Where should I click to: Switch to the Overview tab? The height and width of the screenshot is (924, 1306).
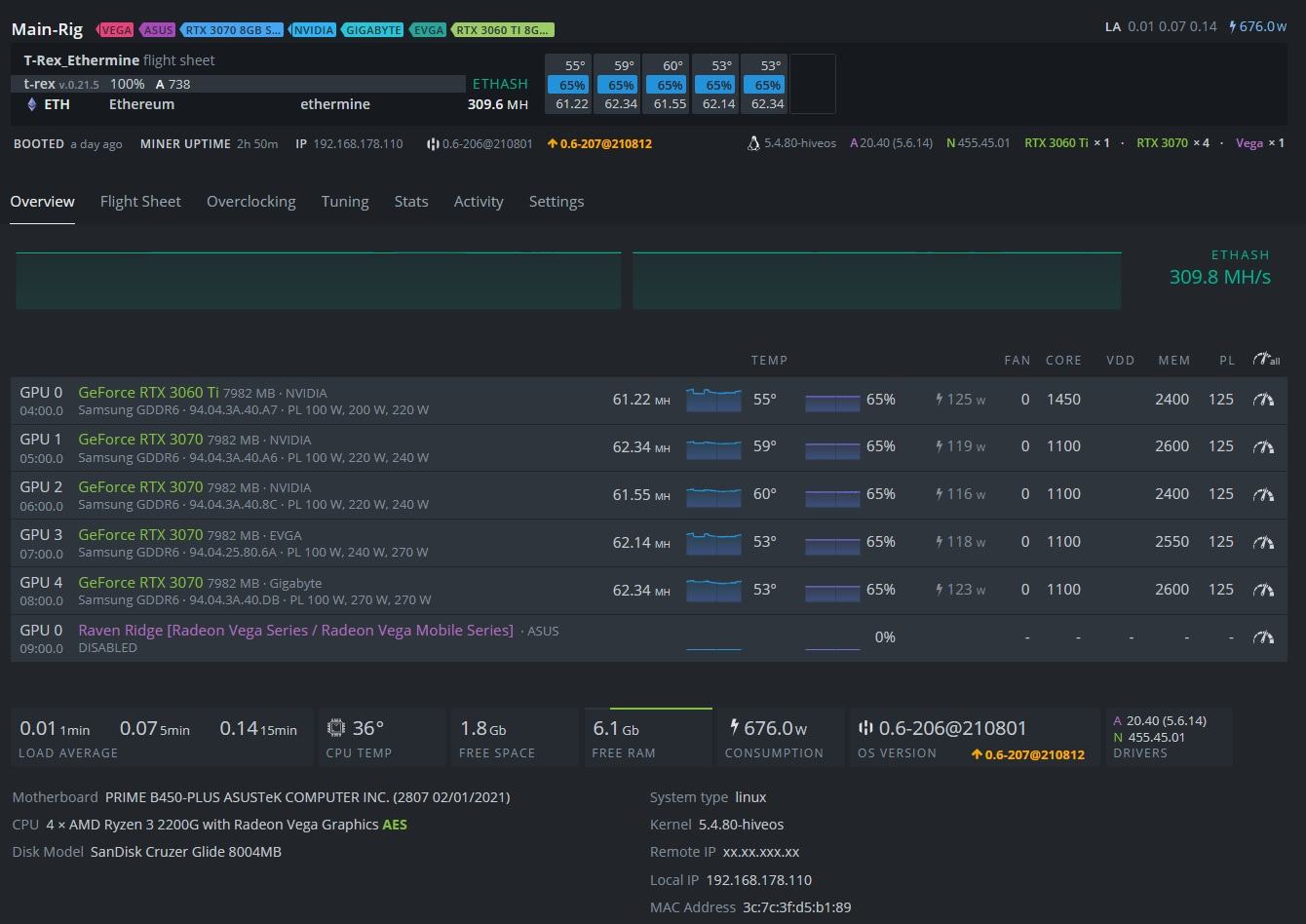coord(42,202)
